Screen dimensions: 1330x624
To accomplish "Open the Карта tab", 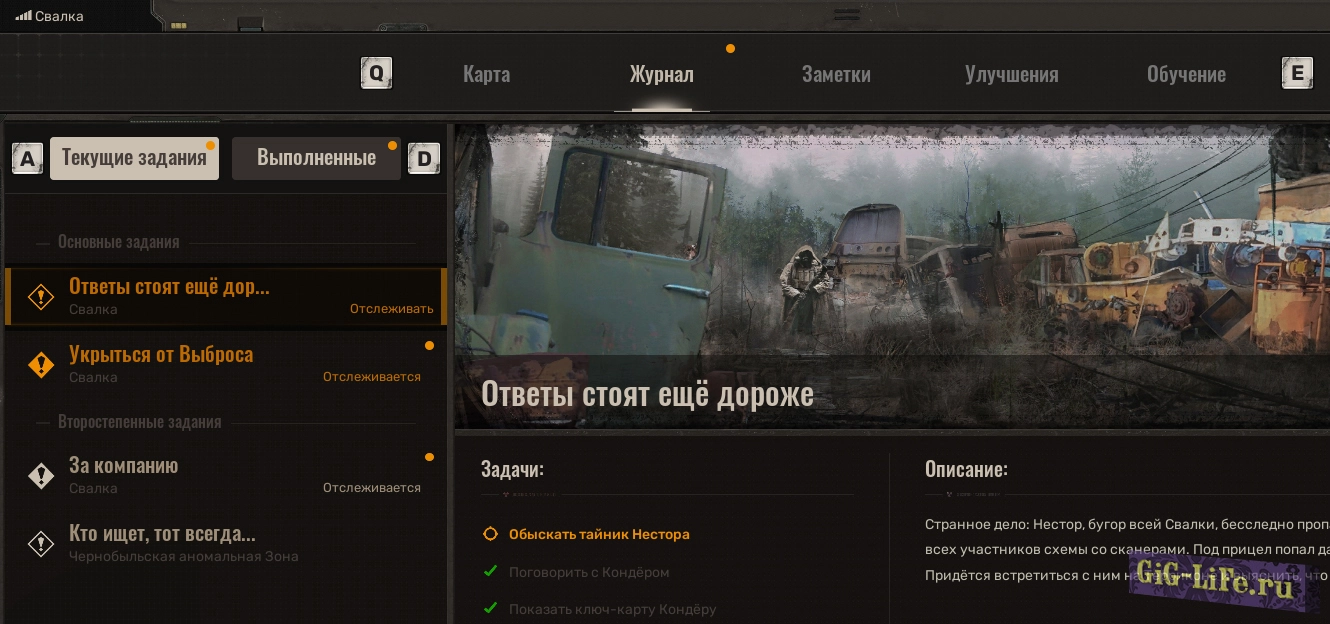I will tap(486, 74).
